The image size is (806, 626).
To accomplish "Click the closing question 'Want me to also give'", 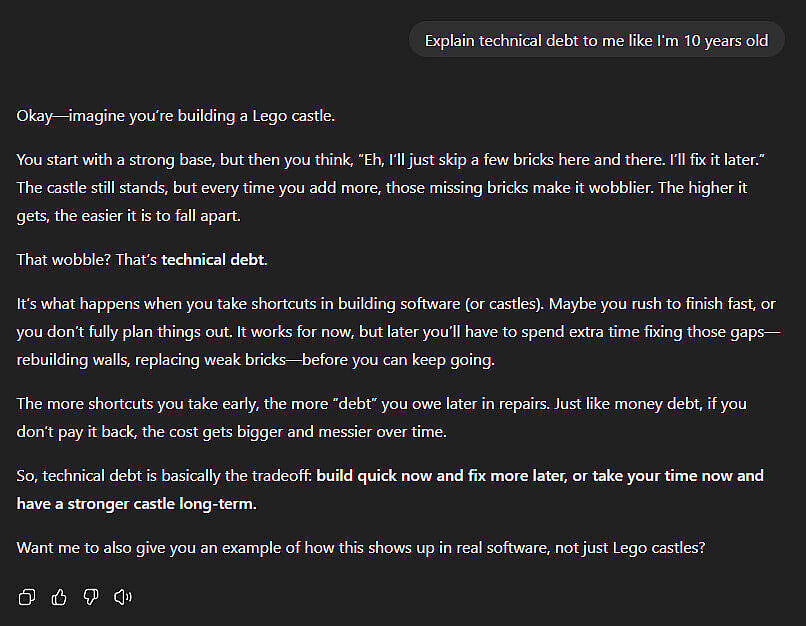I will 361,548.
